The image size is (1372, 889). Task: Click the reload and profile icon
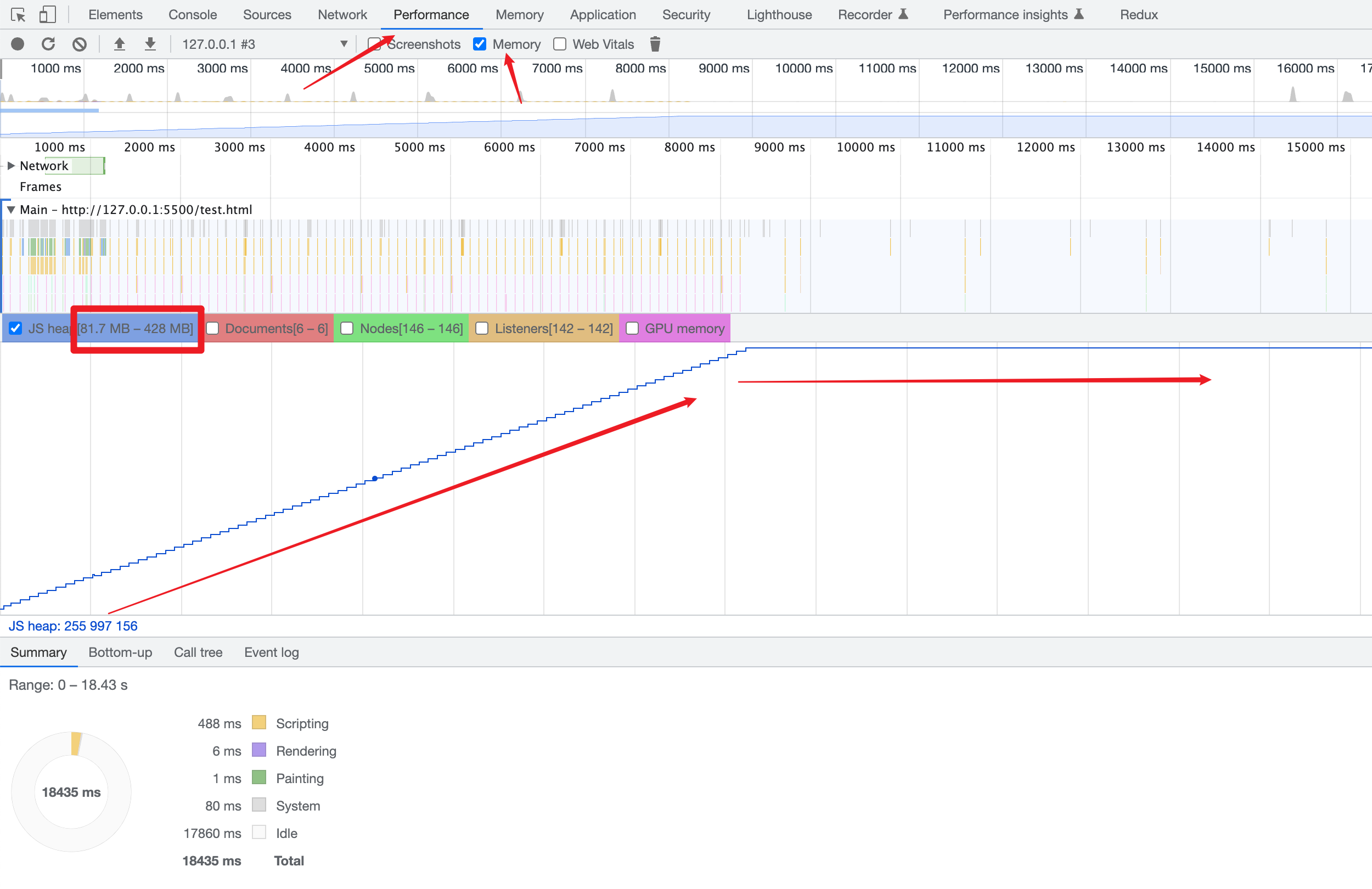coord(48,44)
